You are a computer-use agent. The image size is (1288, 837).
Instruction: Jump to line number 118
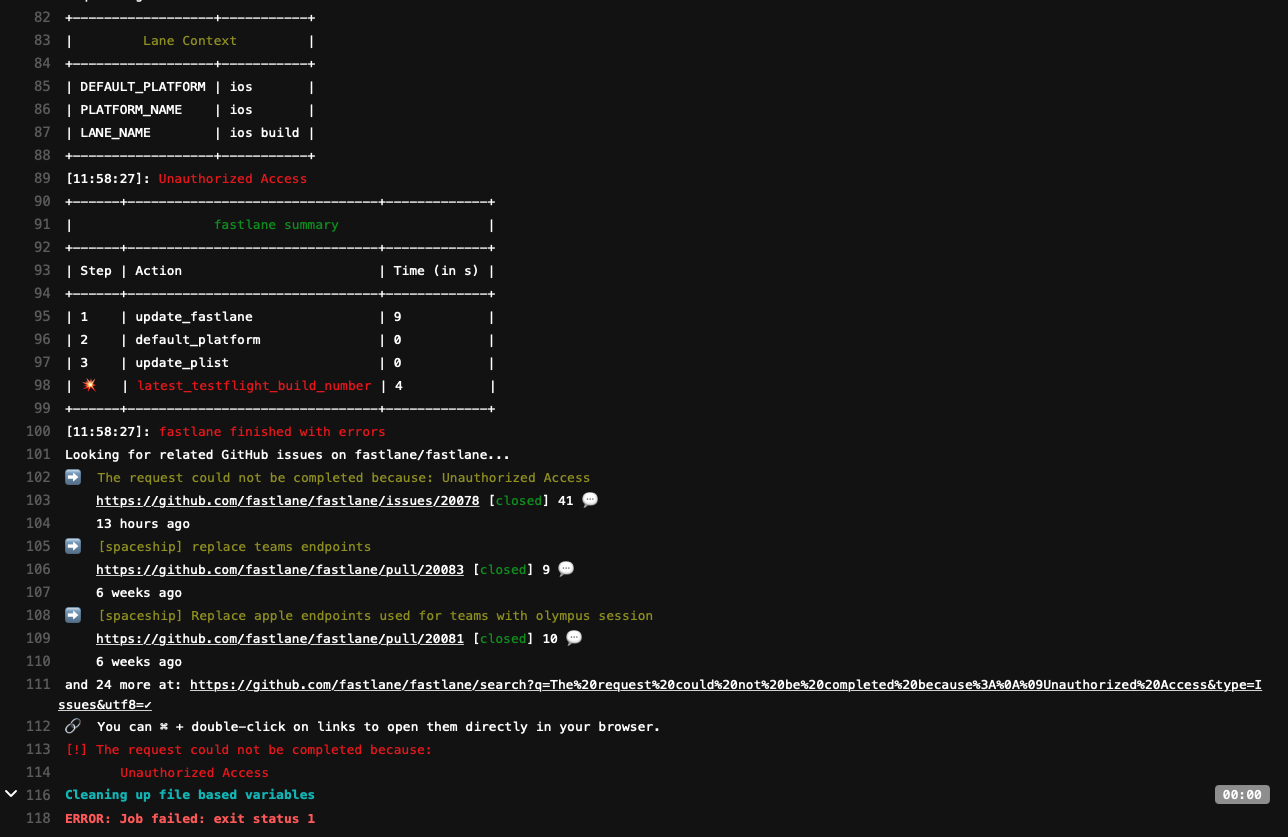tap(38, 819)
